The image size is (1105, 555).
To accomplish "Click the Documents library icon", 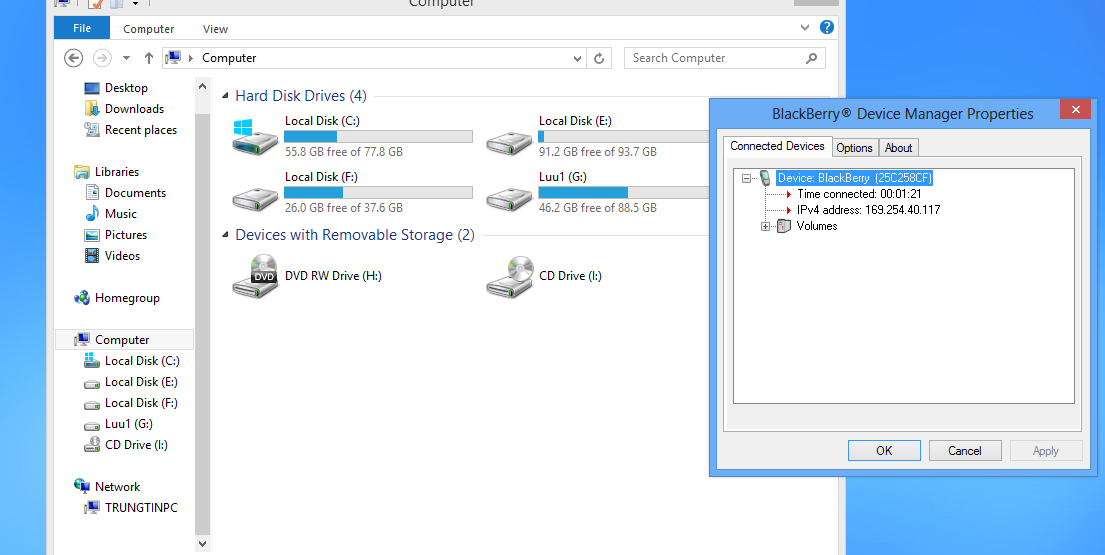I will click(92, 192).
